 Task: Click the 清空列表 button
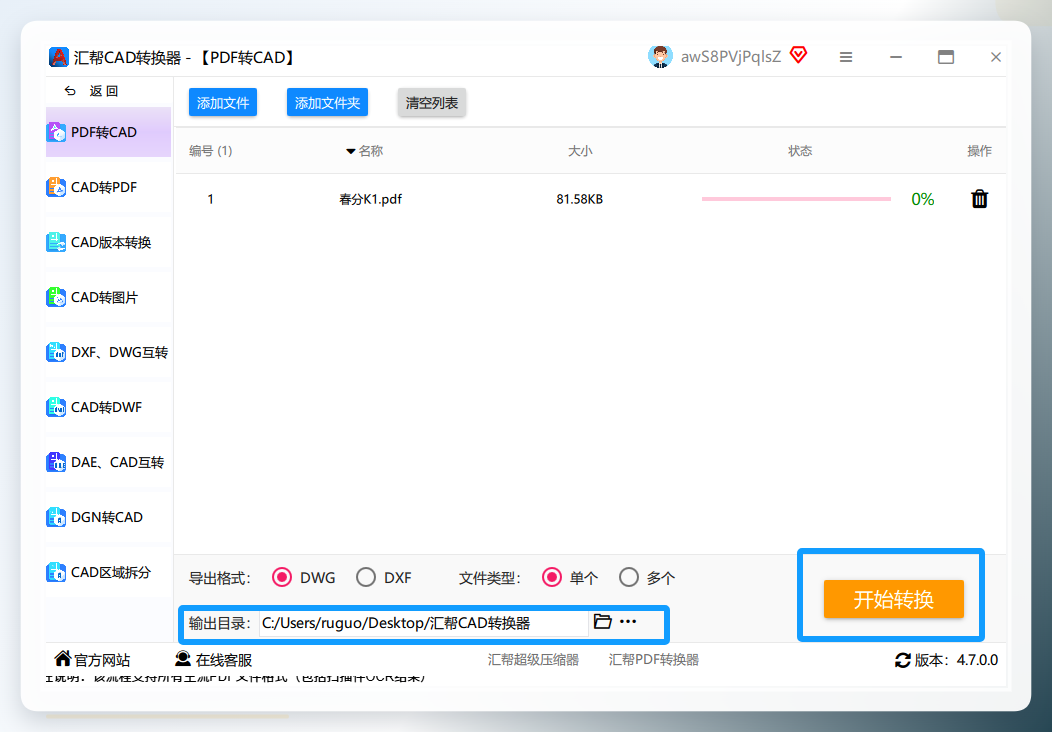431,103
